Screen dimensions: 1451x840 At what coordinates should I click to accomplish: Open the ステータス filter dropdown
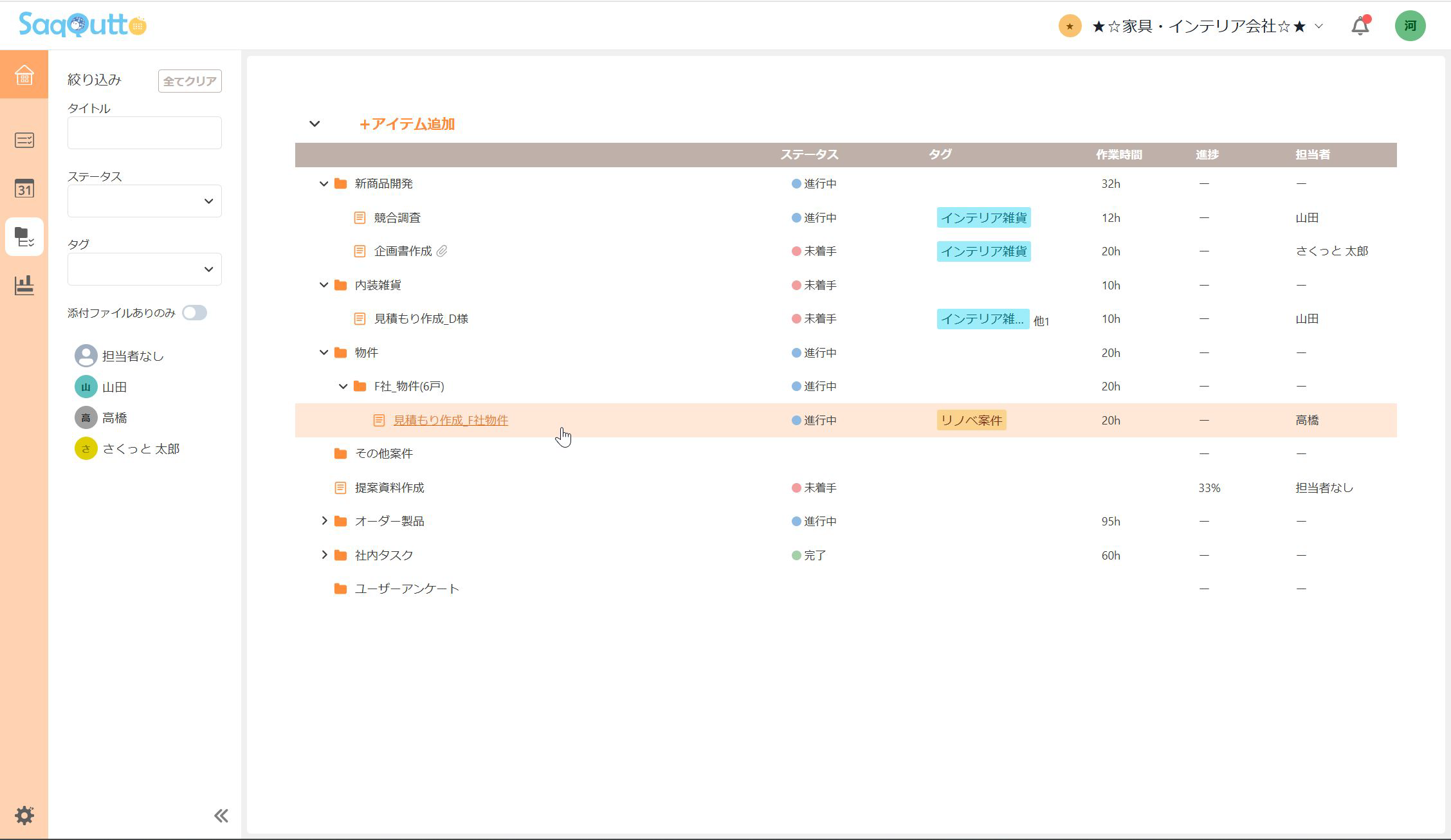144,201
